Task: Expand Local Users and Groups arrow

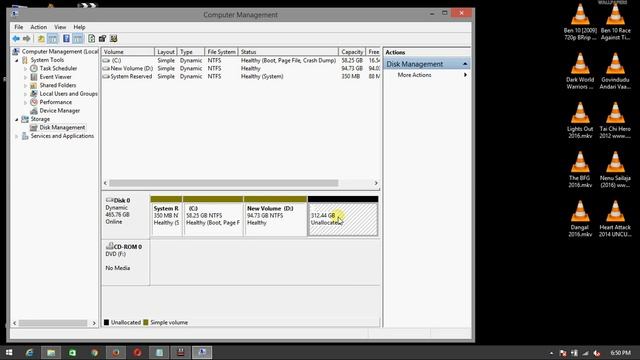Action: click(25, 94)
